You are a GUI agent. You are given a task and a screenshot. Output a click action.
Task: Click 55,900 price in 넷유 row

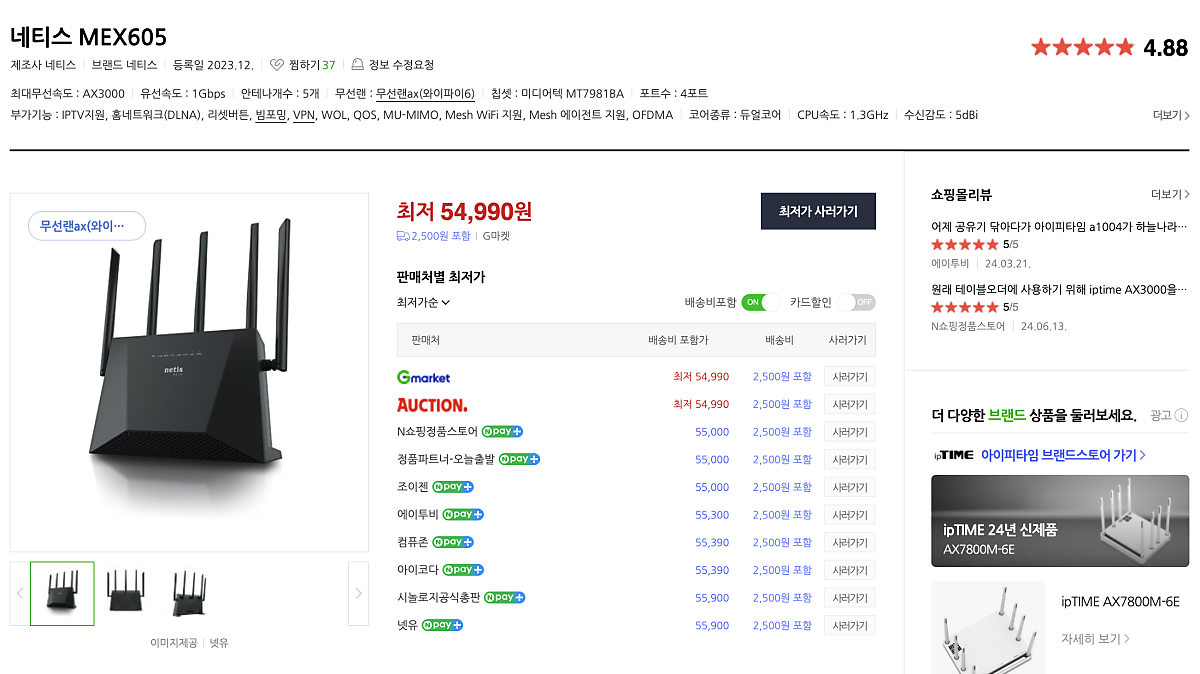tap(712, 625)
